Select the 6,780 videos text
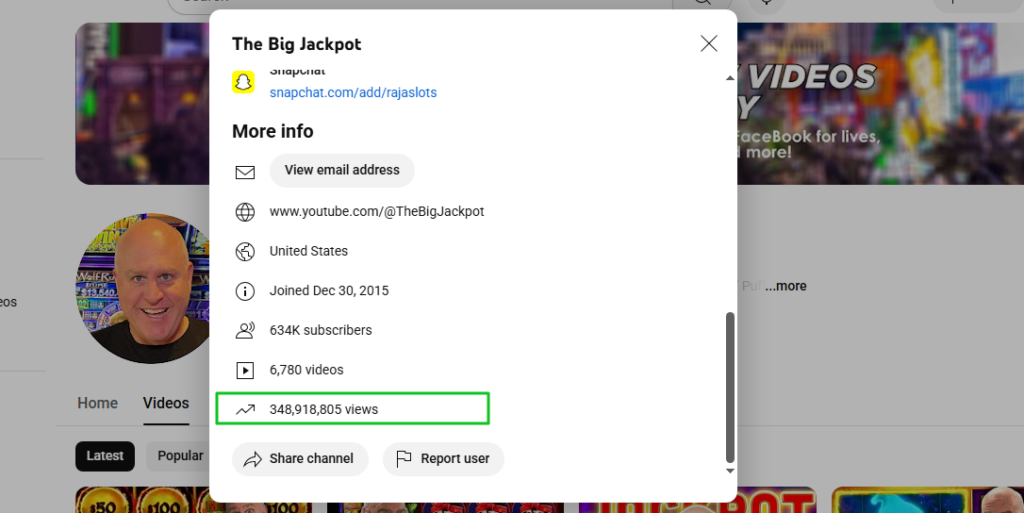The image size is (1024, 513). click(306, 370)
